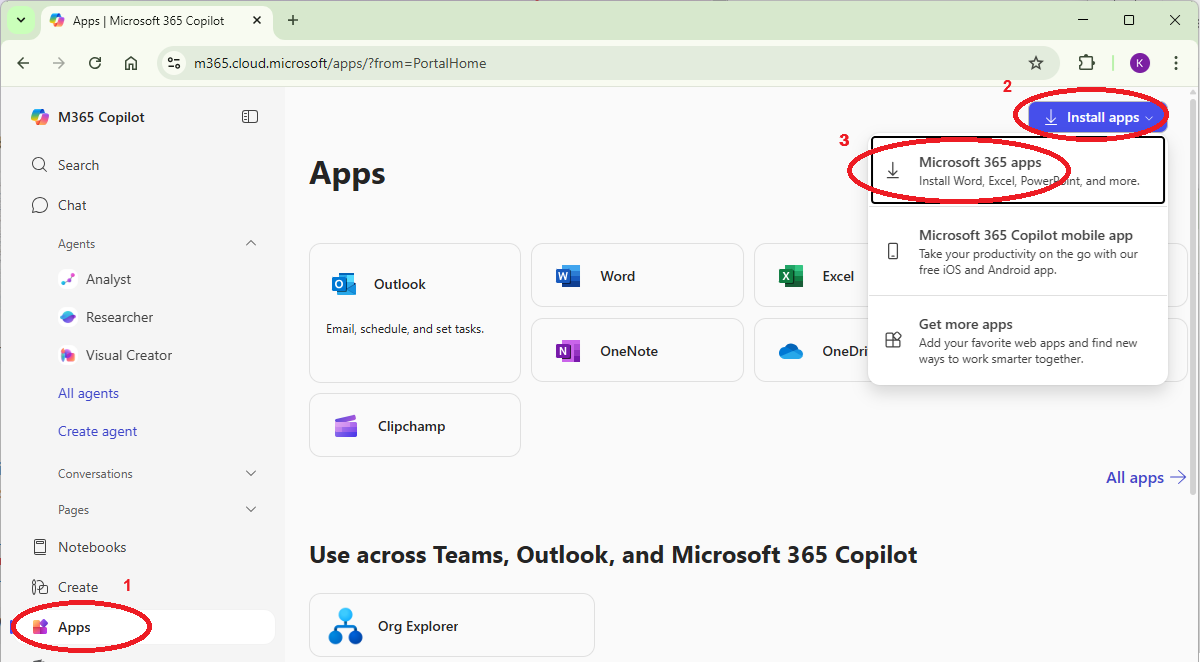Click the Apps icon in the sidebar
1200x662 pixels.
coord(40,627)
